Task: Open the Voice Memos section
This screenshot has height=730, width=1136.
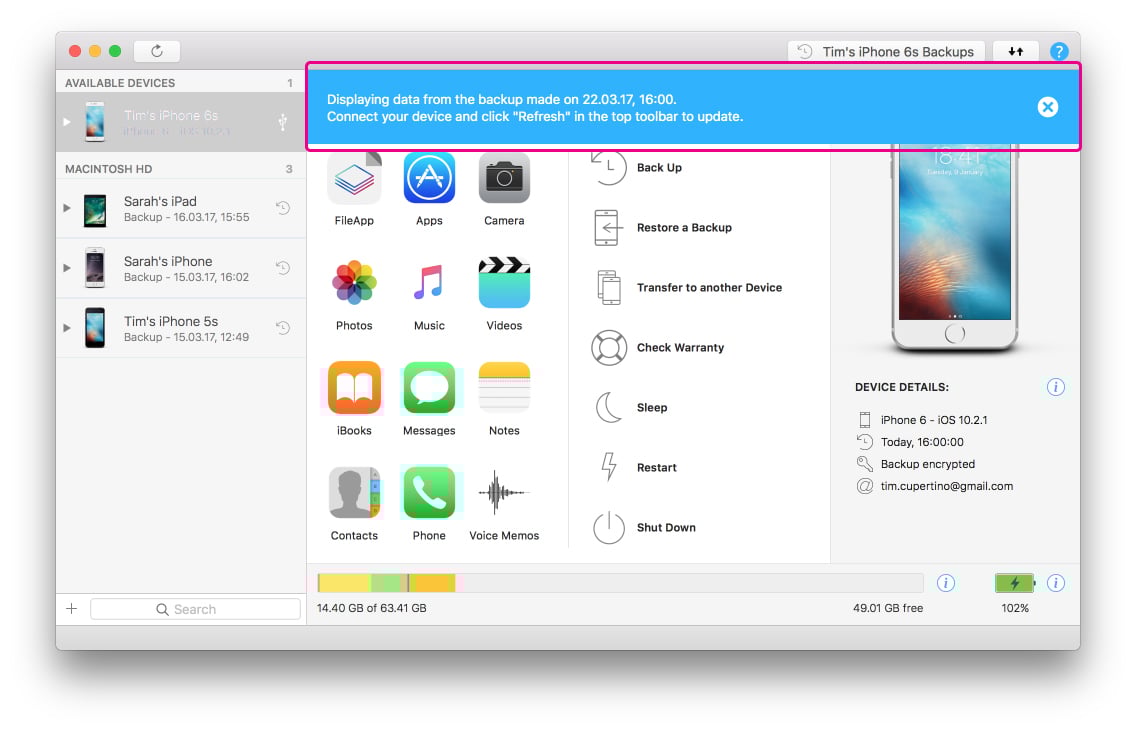Action: click(x=504, y=493)
